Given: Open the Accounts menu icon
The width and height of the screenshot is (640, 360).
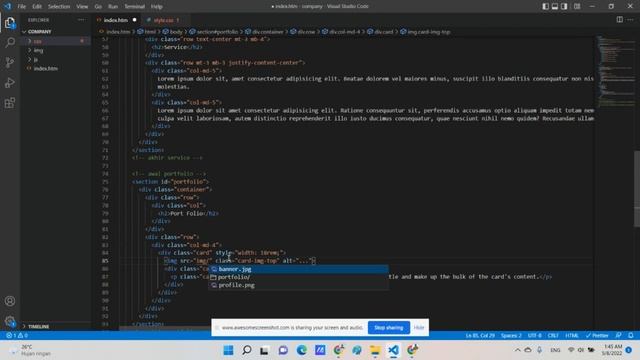Looking at the screenshot, I should point(10,301).
